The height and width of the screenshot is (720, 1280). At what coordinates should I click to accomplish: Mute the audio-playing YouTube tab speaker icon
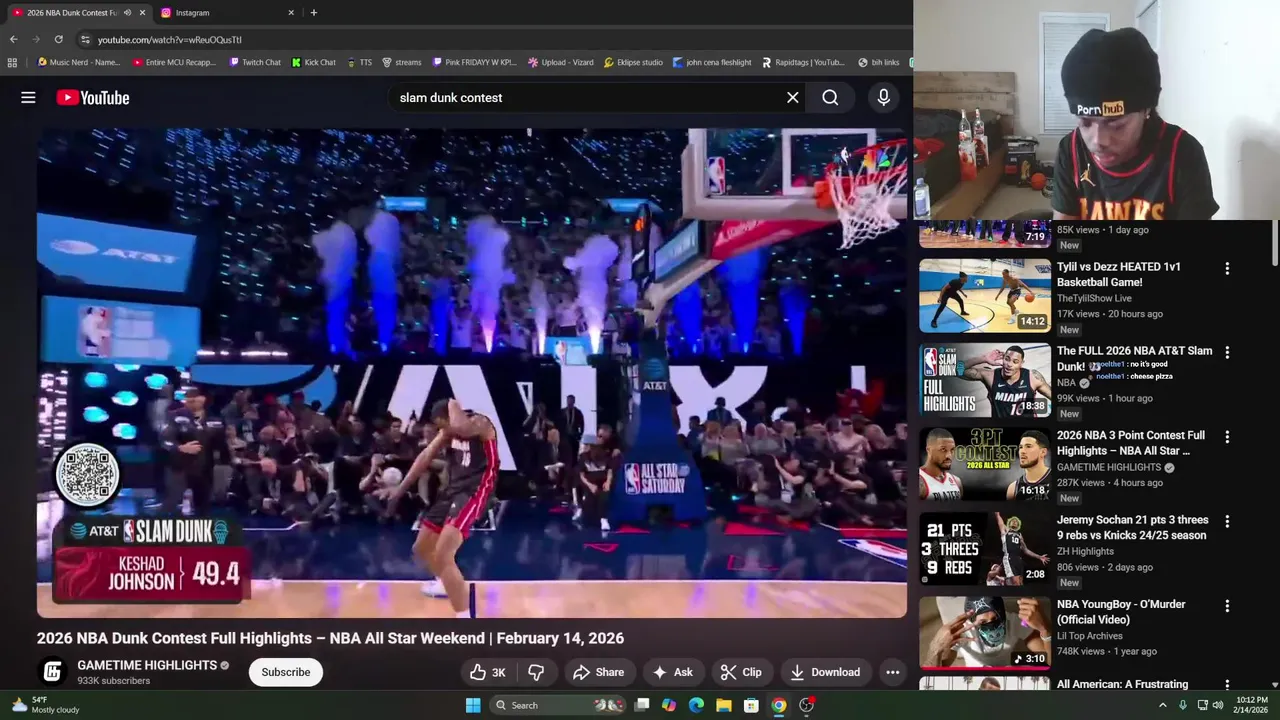(127, 13)
